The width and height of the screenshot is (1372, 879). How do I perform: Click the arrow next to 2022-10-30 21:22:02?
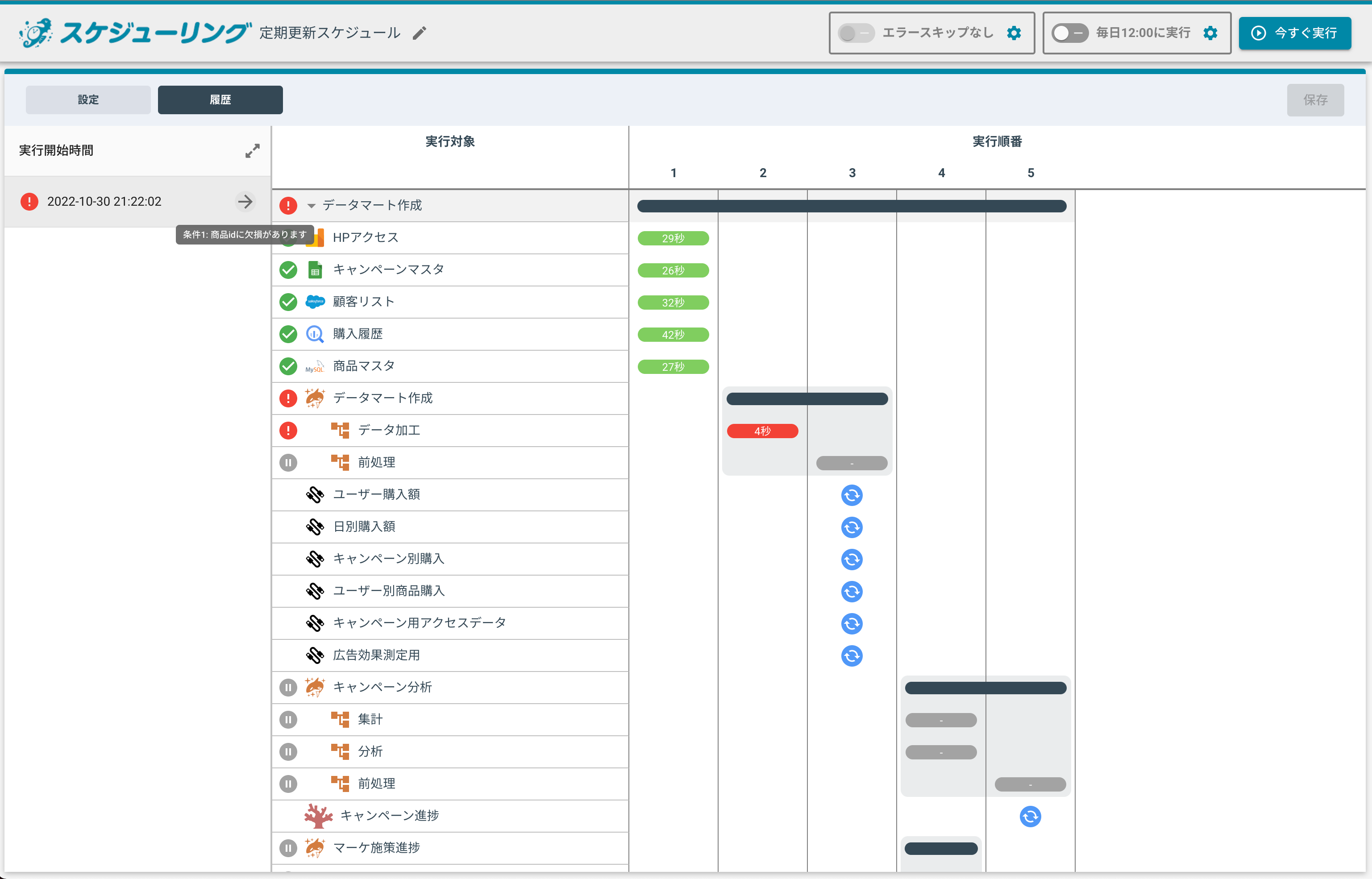pos(245,202)
